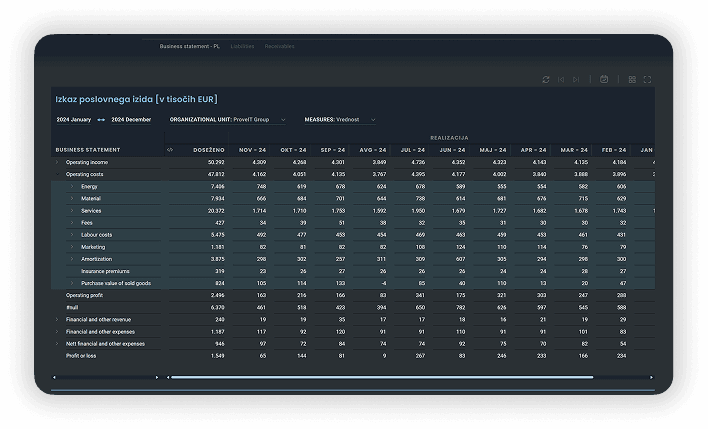The height and width of the screenshot is (429, 708).
Task: Expand Financial and other revenue row
Action: (x=57, y=319)
